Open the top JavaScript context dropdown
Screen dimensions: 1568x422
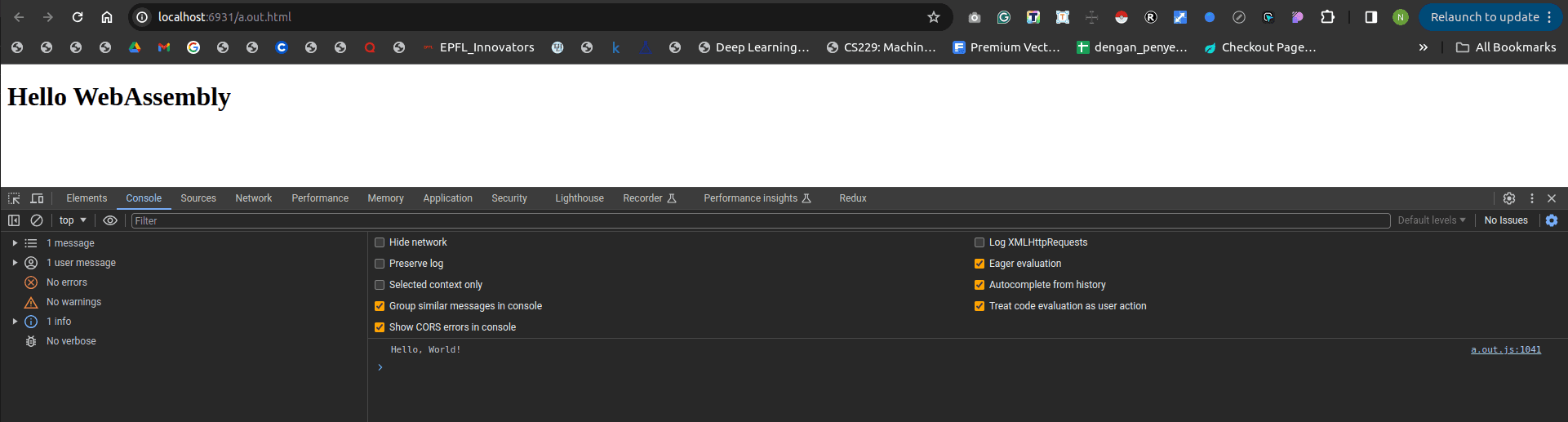(73, 220)
